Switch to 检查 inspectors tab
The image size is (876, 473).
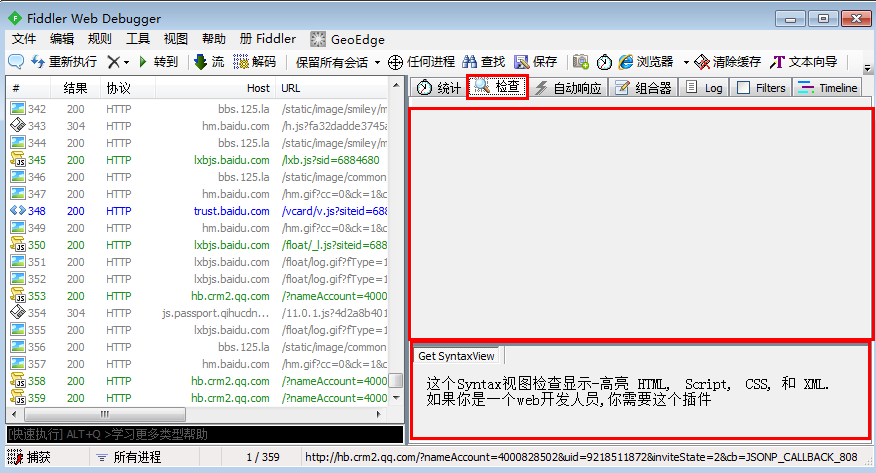pos(497,87)
